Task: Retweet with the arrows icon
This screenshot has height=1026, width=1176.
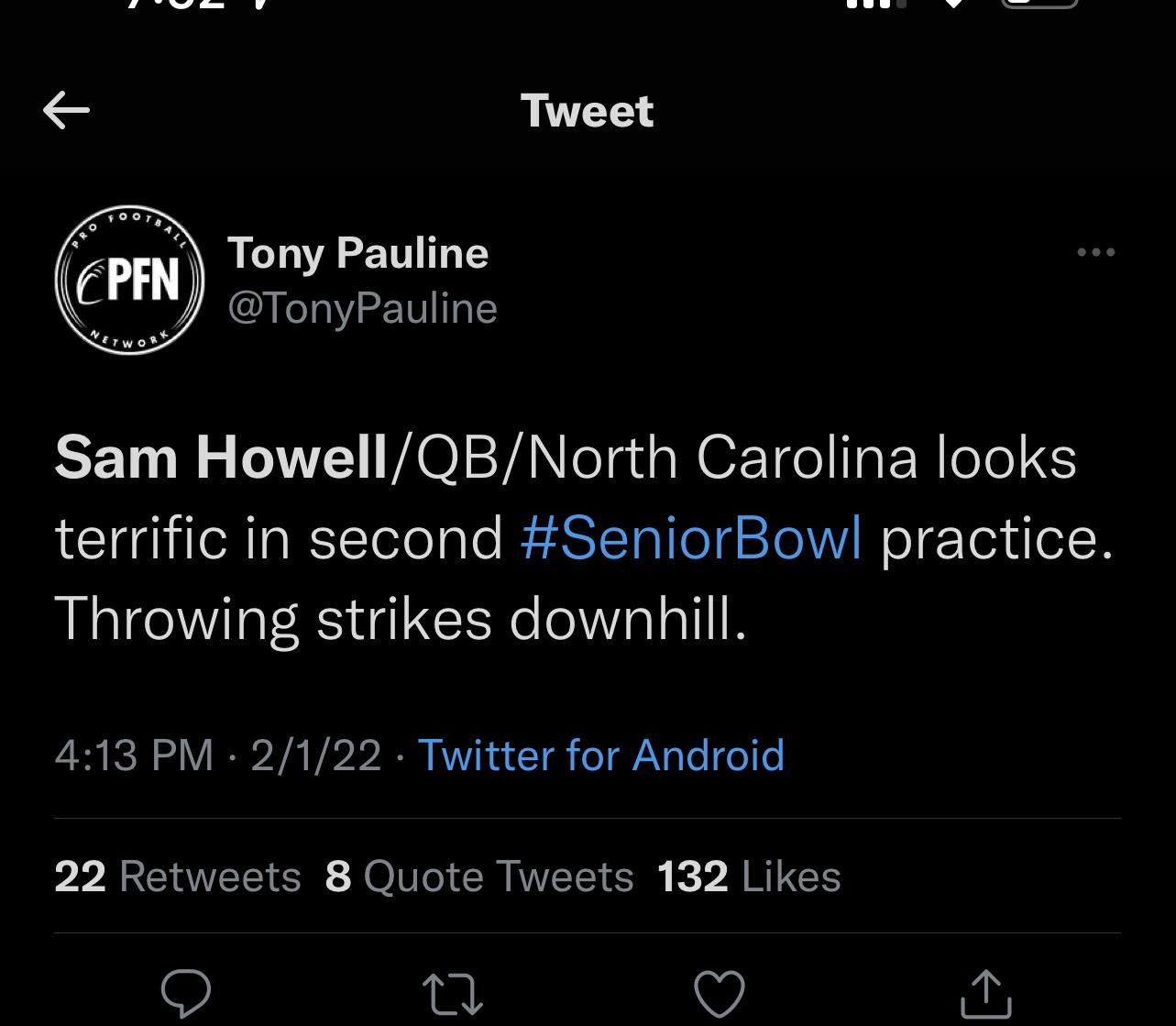Action: (x=453, y=994)
